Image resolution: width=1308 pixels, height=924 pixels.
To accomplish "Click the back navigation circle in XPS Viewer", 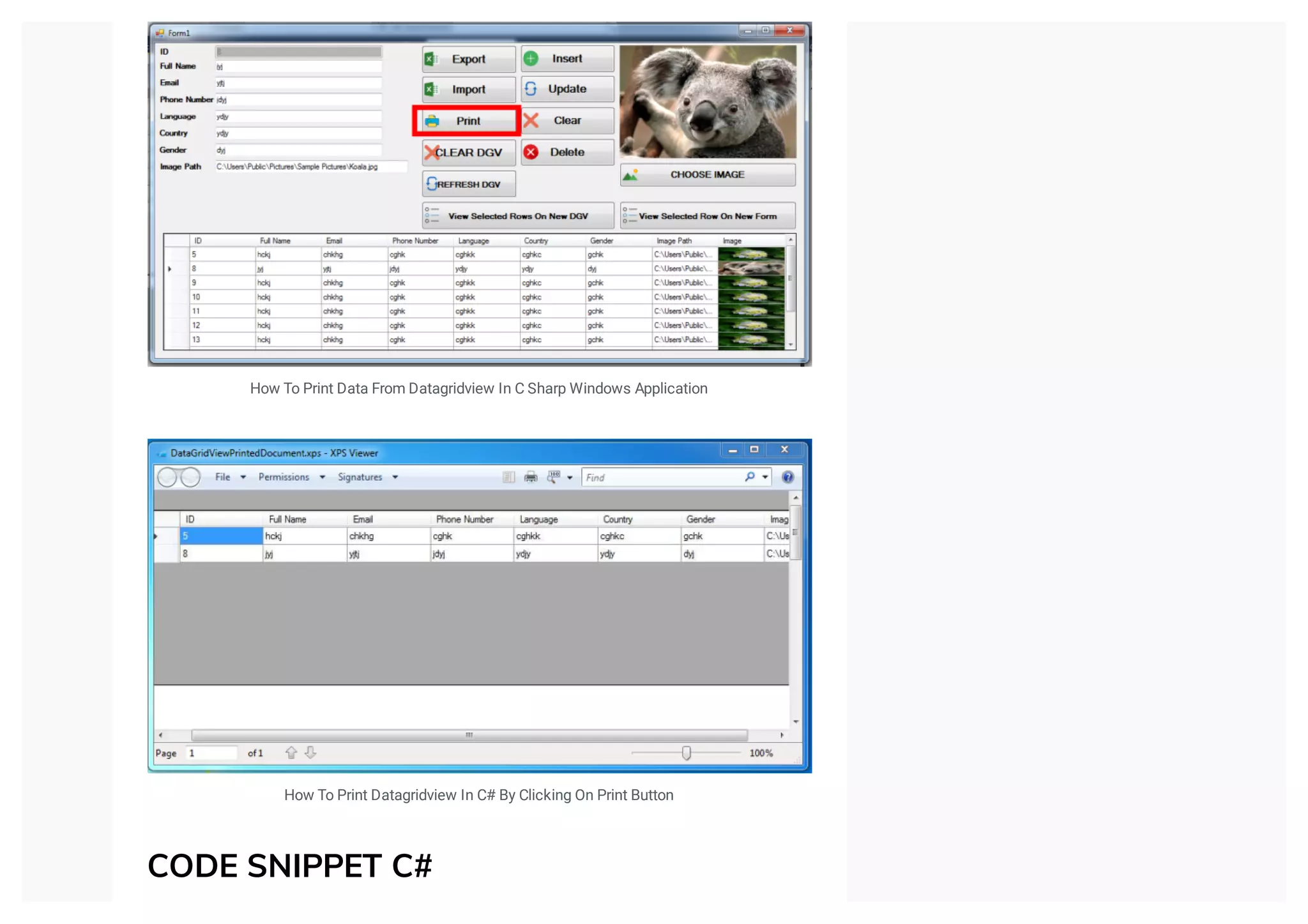I will [x=167, y=478].
